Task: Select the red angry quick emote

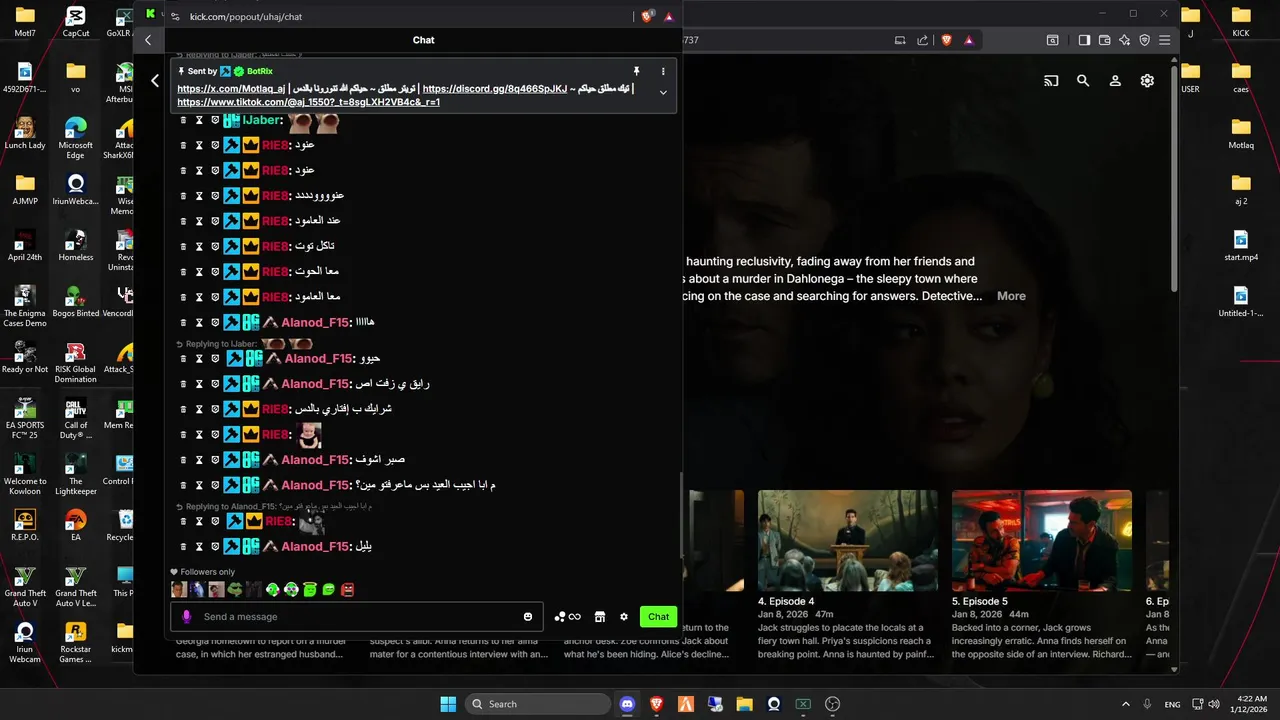Action: (x=347, y=590)
